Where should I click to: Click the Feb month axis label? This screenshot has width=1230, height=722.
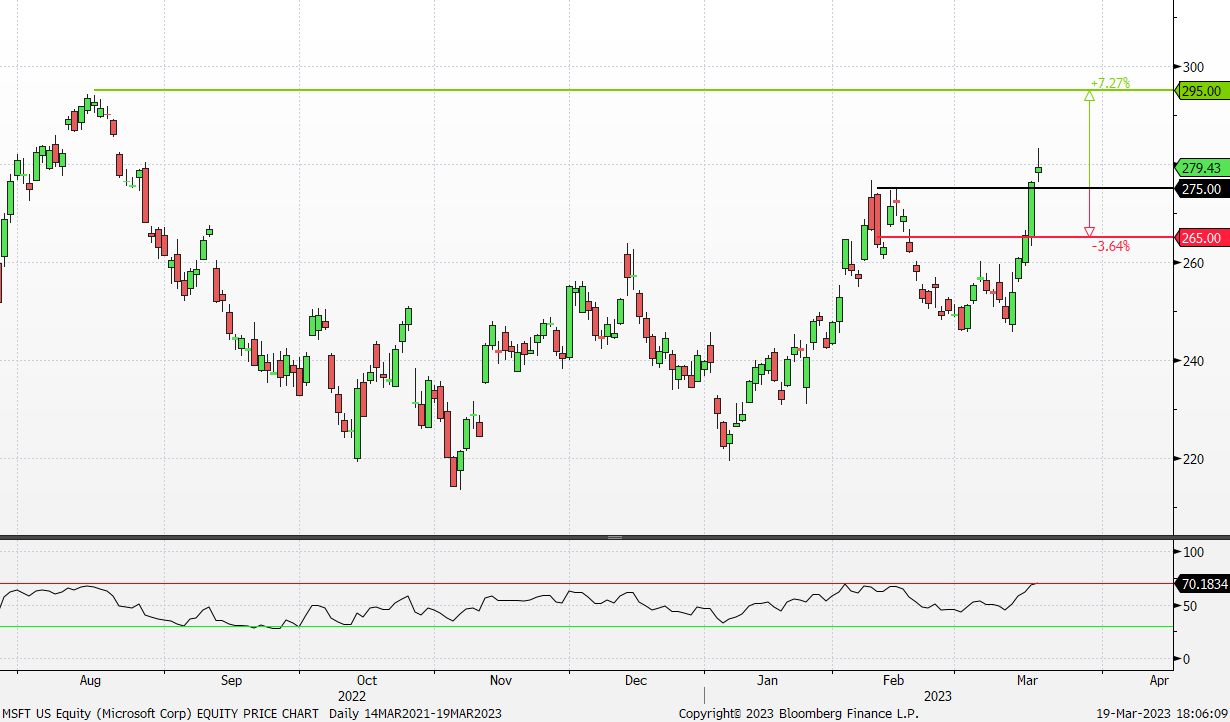893,681
